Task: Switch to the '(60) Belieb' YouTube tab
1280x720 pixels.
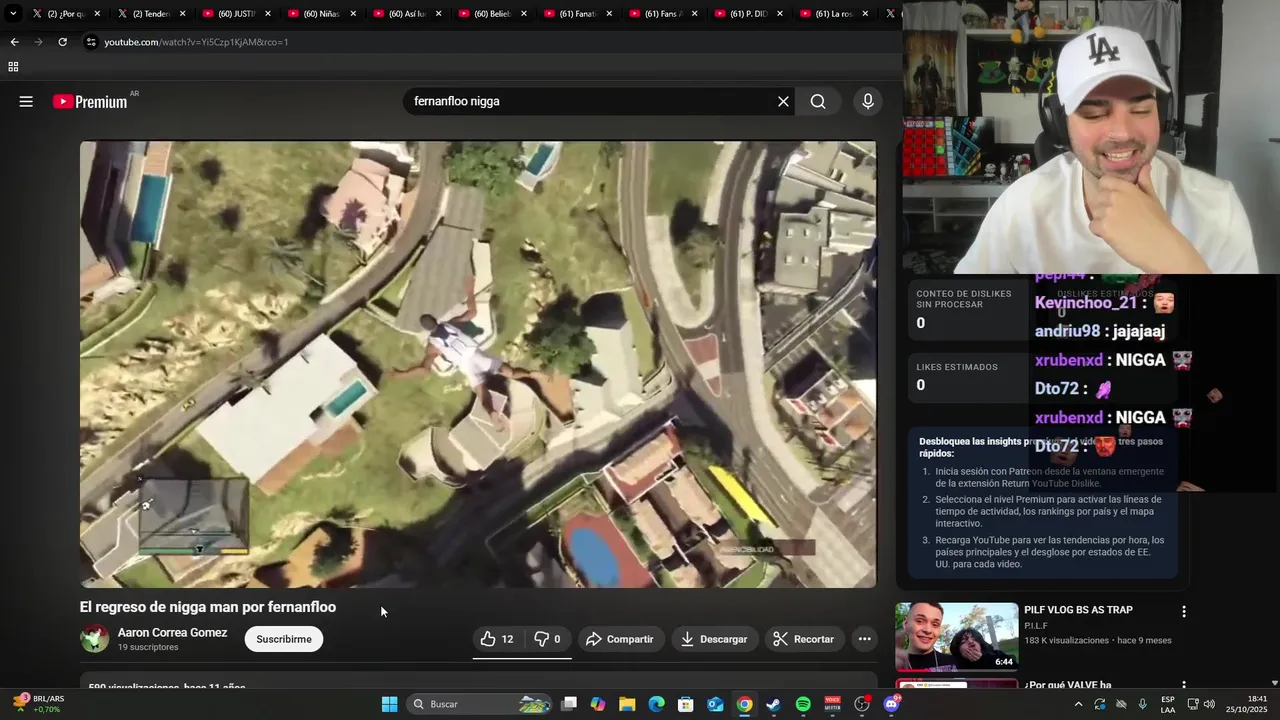Action: [493, 14]
